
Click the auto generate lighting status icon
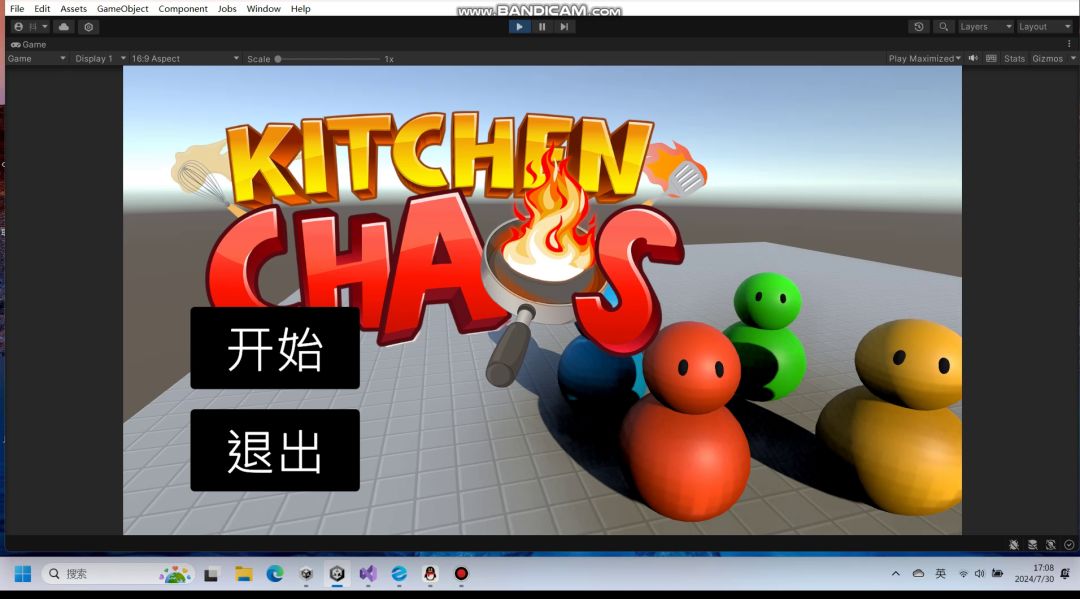point(1050,545)
